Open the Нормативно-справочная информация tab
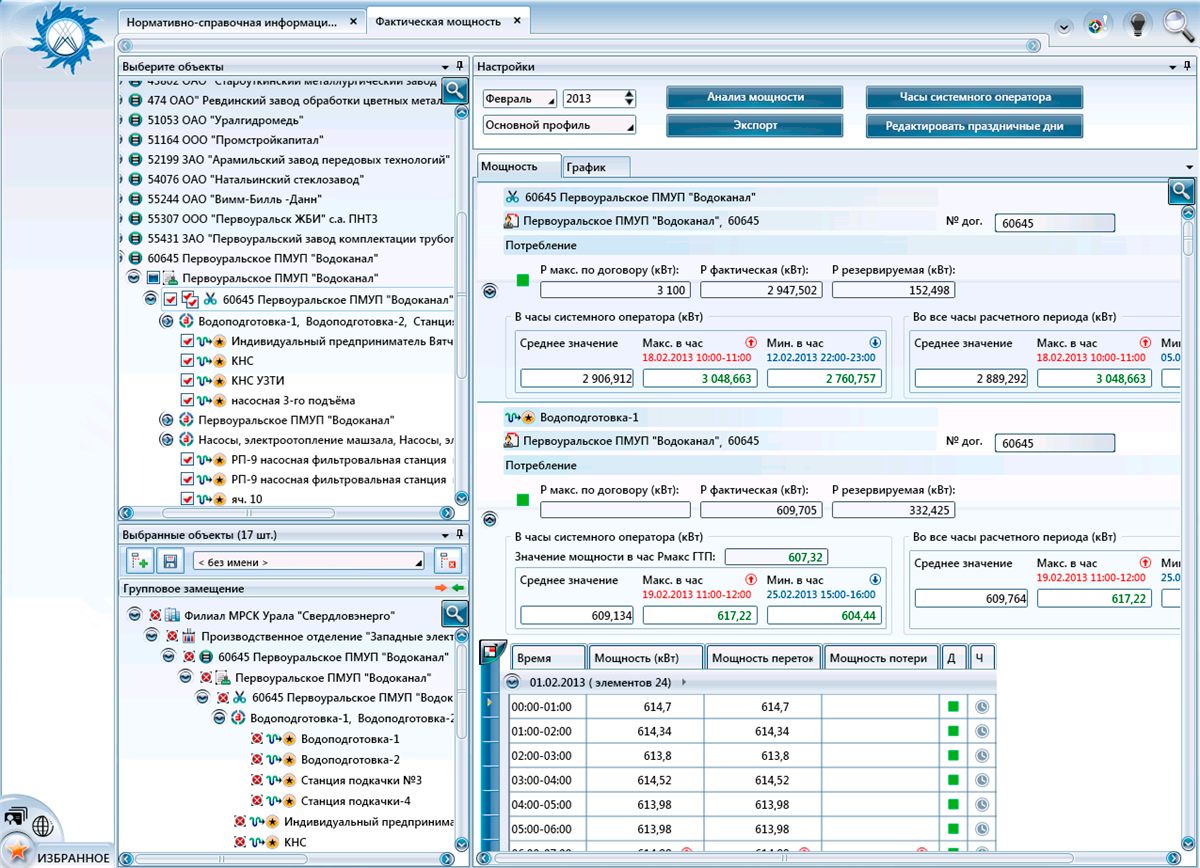Screen dimensions: 1200x868 click(x=233, y=21)
